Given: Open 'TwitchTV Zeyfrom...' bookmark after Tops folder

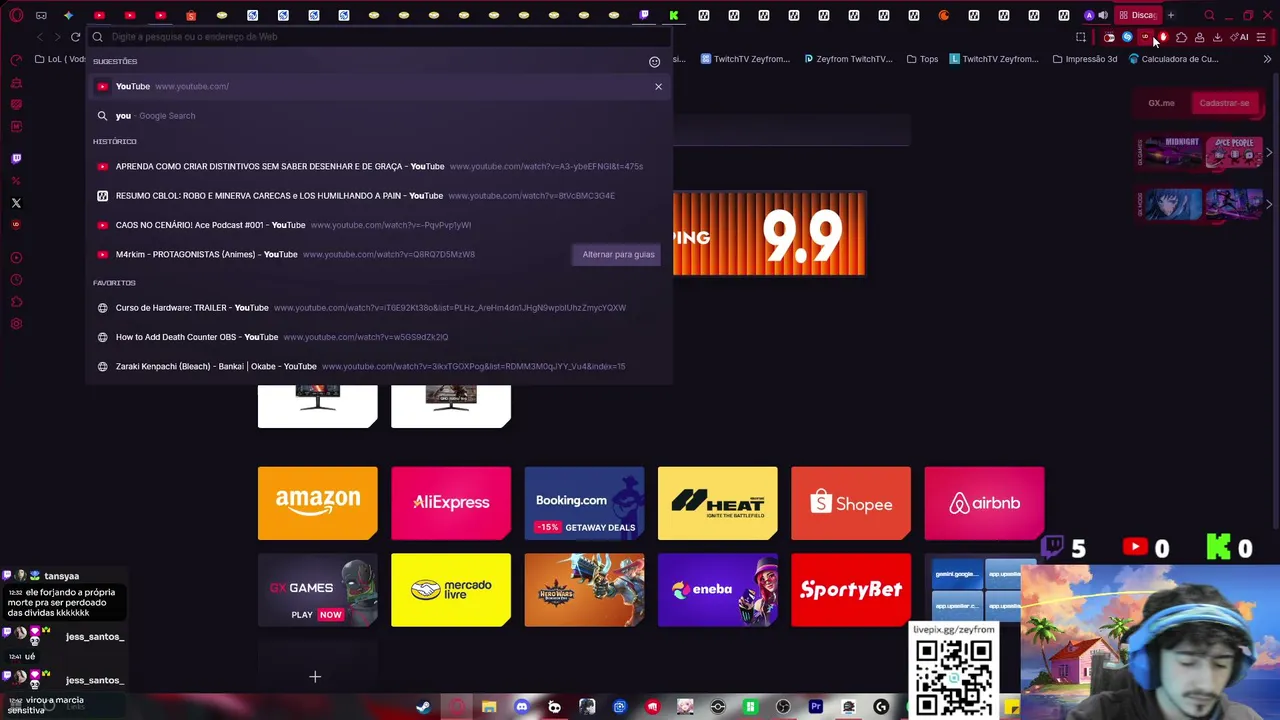Looking at the screenshot, I should (993, 59).
